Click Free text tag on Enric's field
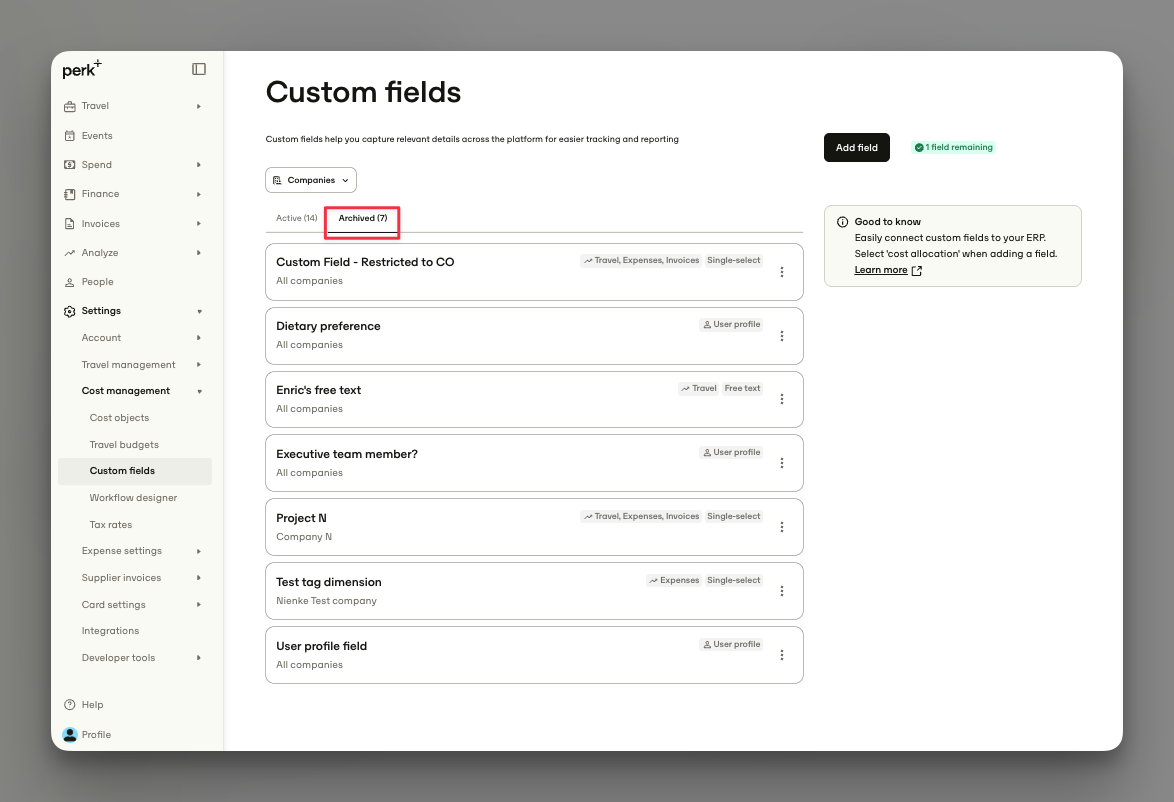This screenshot has height=802, width=1174. pos(742,389)
